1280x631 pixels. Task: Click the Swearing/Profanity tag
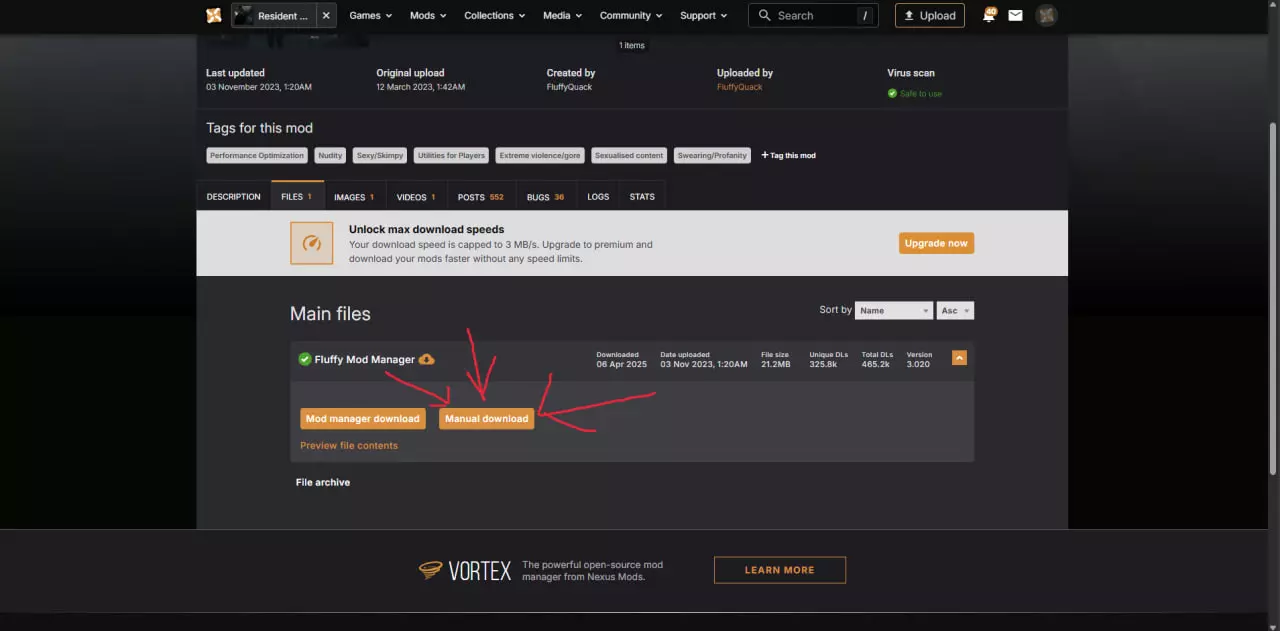click(713, 155)
